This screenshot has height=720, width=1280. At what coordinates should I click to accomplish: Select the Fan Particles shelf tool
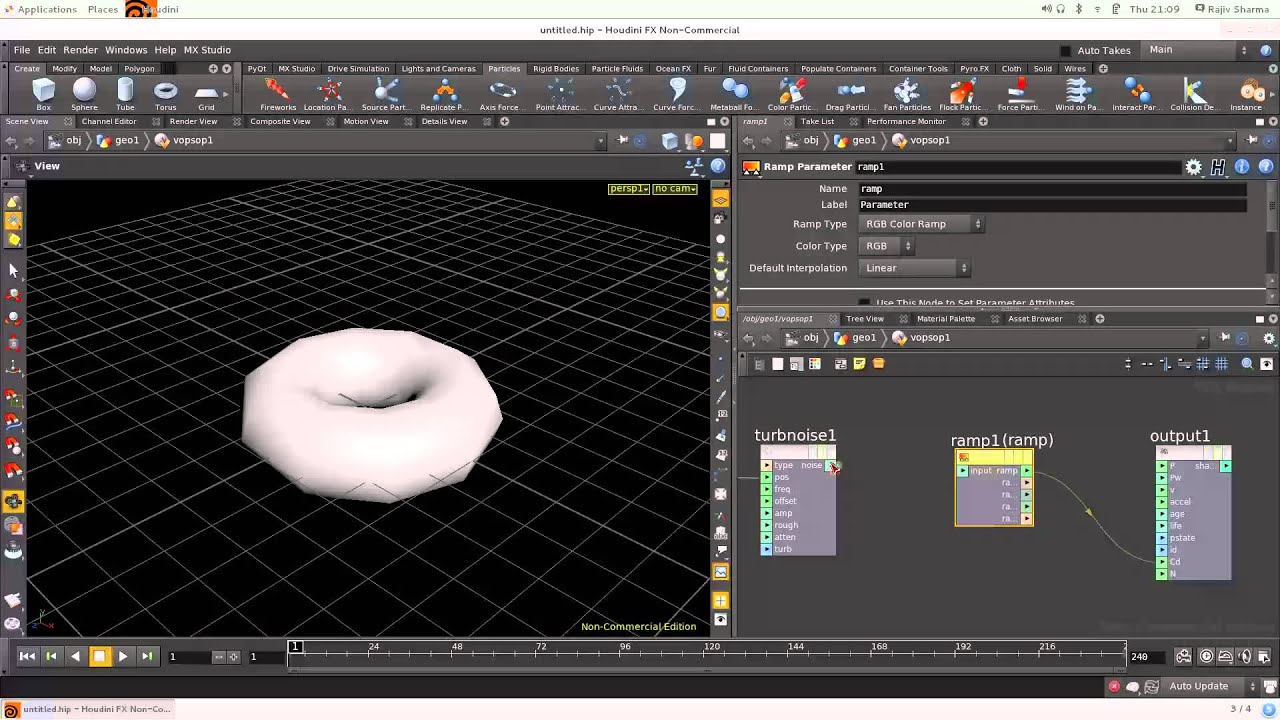tap(907, 95)
